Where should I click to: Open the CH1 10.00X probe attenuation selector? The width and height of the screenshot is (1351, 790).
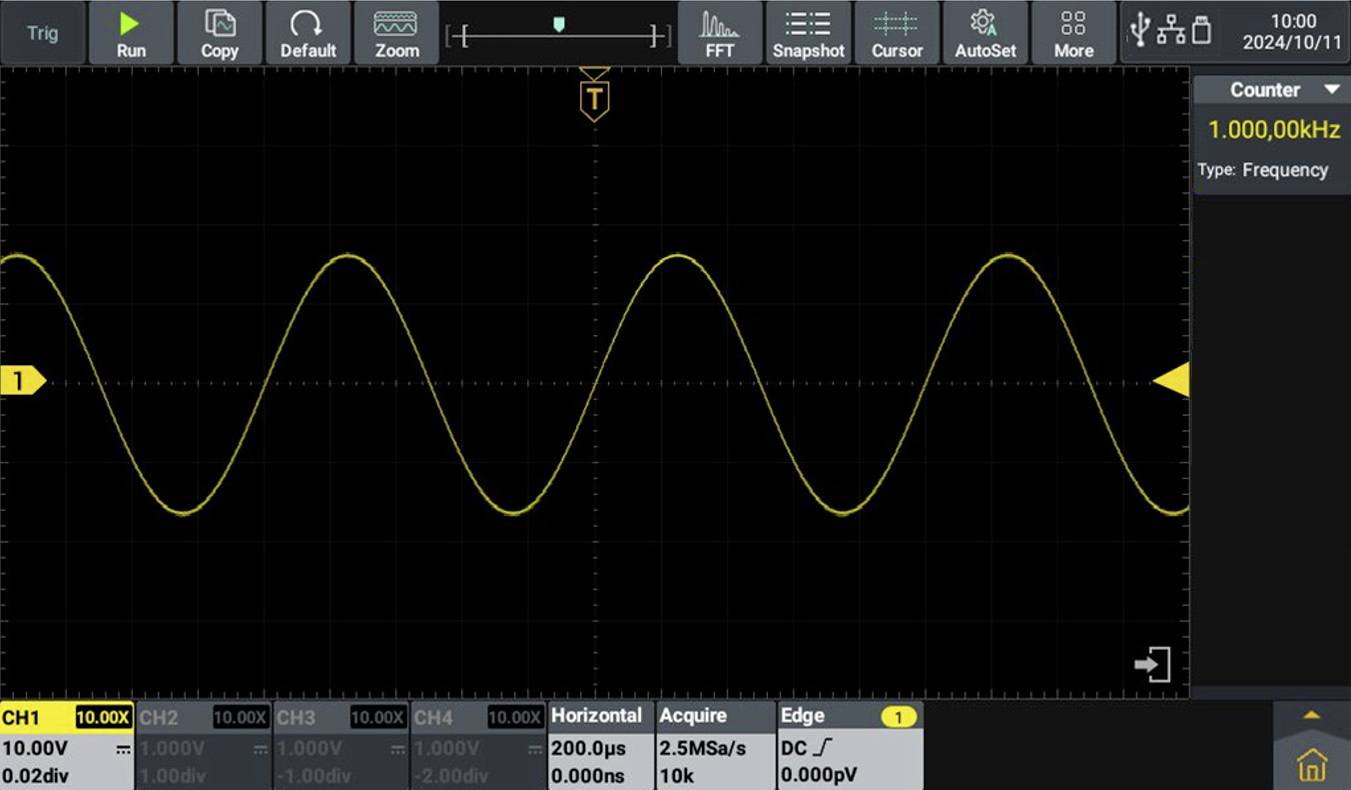coord(103,716)
